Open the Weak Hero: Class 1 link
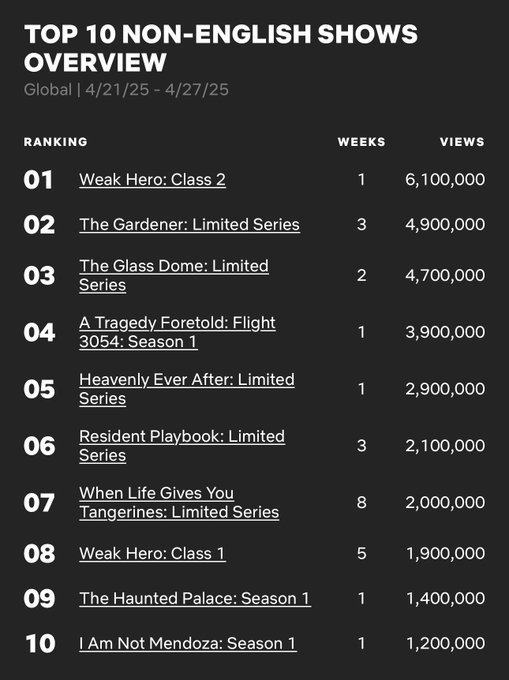509x680 pixels. coord(152,553)
